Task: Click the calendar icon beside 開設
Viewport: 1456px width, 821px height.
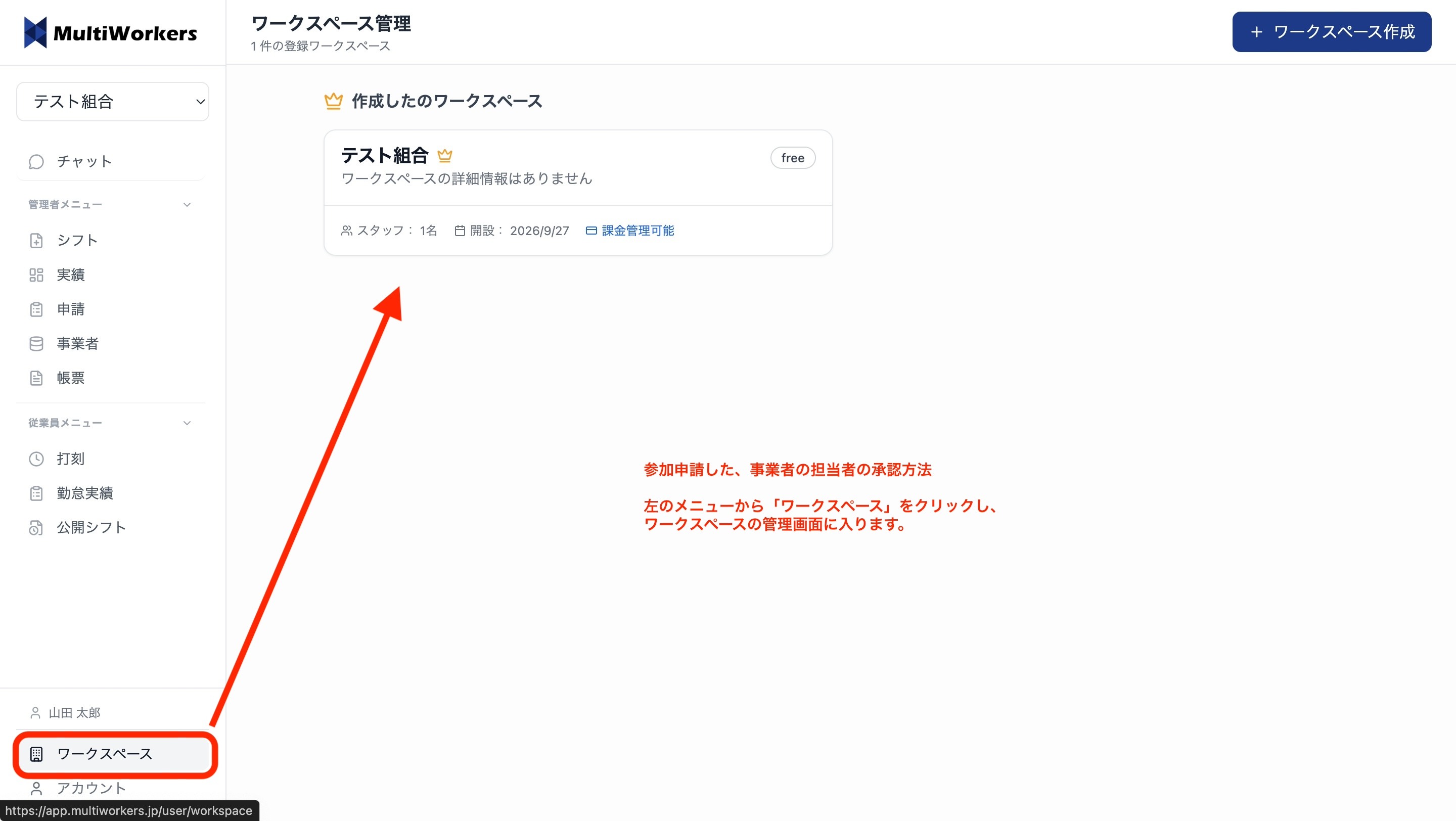Action: [460, 231]
